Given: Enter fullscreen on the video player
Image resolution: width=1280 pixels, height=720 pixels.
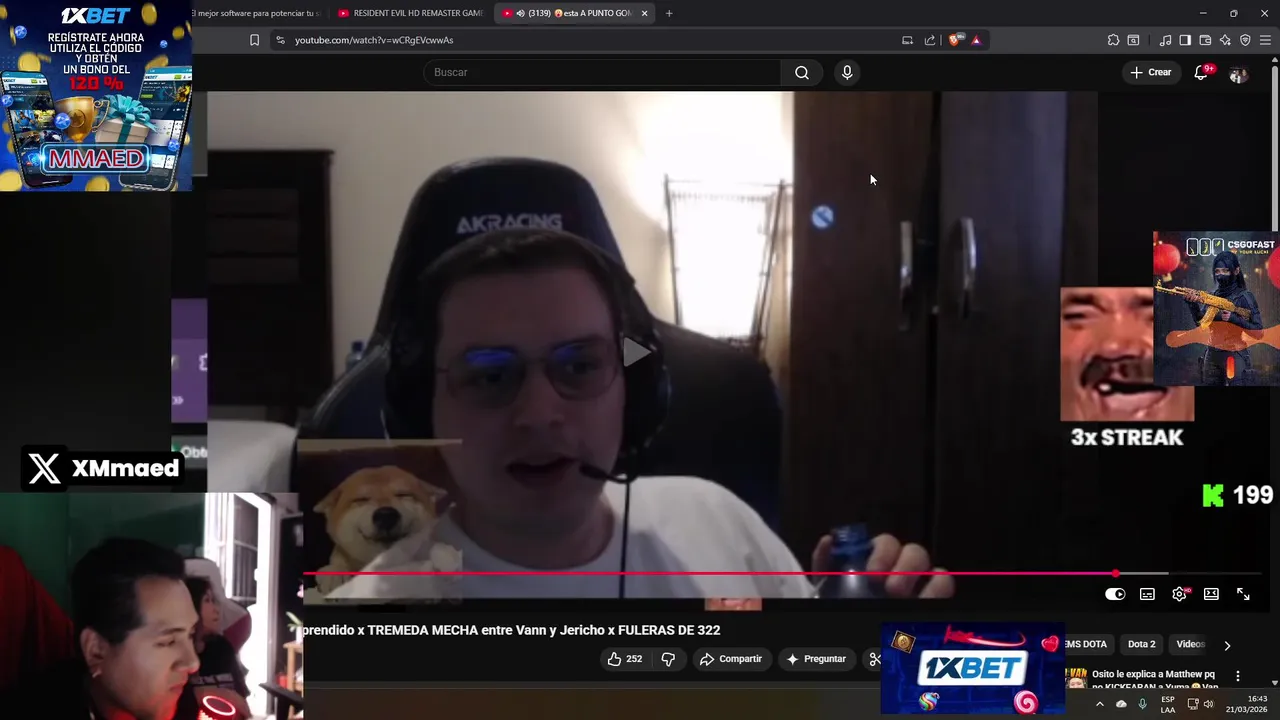Looking at the screenshot, I should click(1243, 594).
